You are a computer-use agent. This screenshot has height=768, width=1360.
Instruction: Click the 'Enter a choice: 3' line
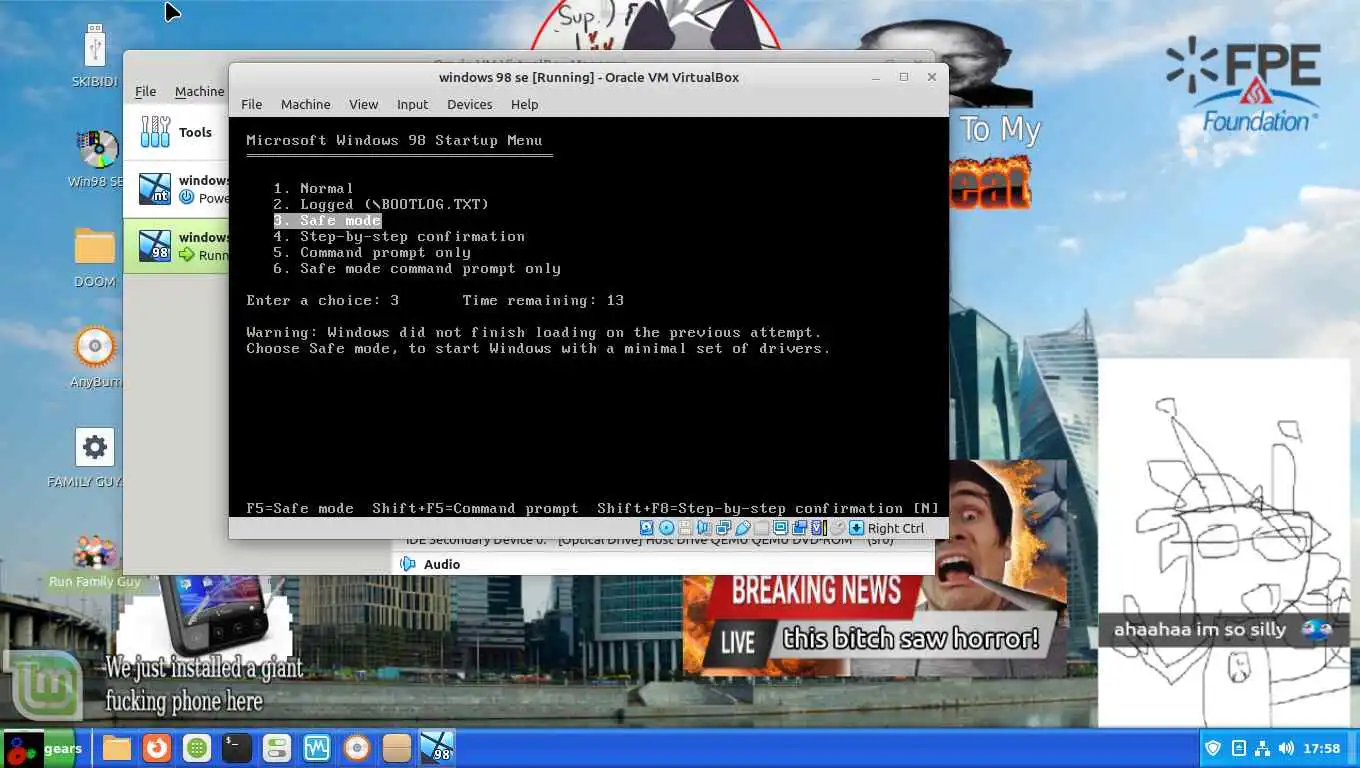tap(323, 300)
